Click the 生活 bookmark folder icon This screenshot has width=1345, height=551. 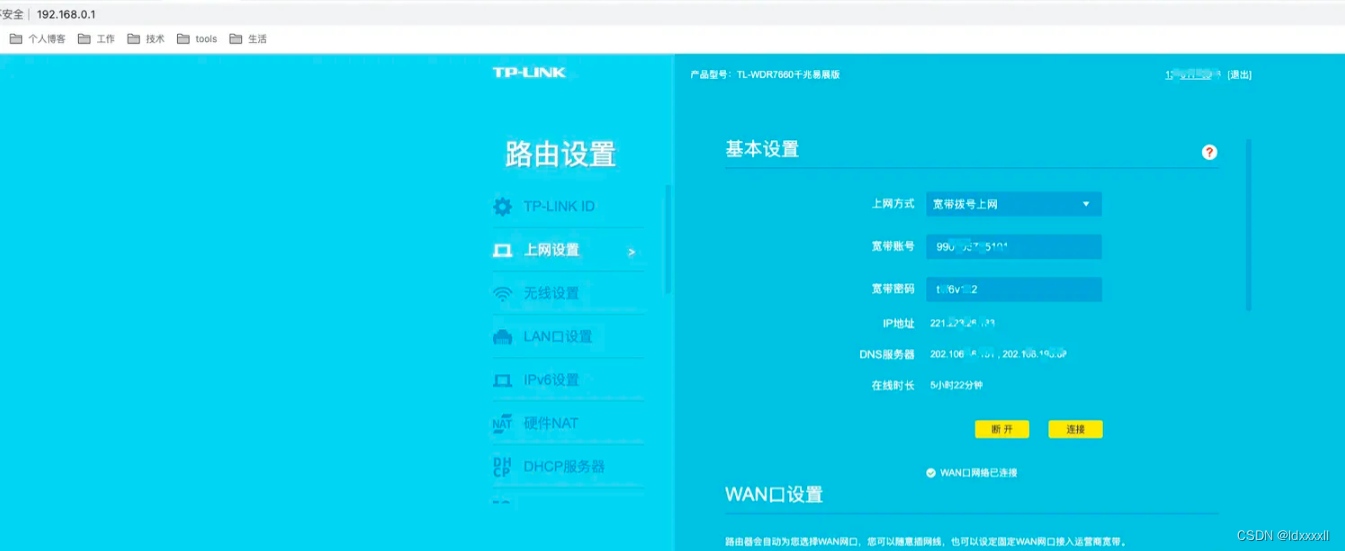236,39
